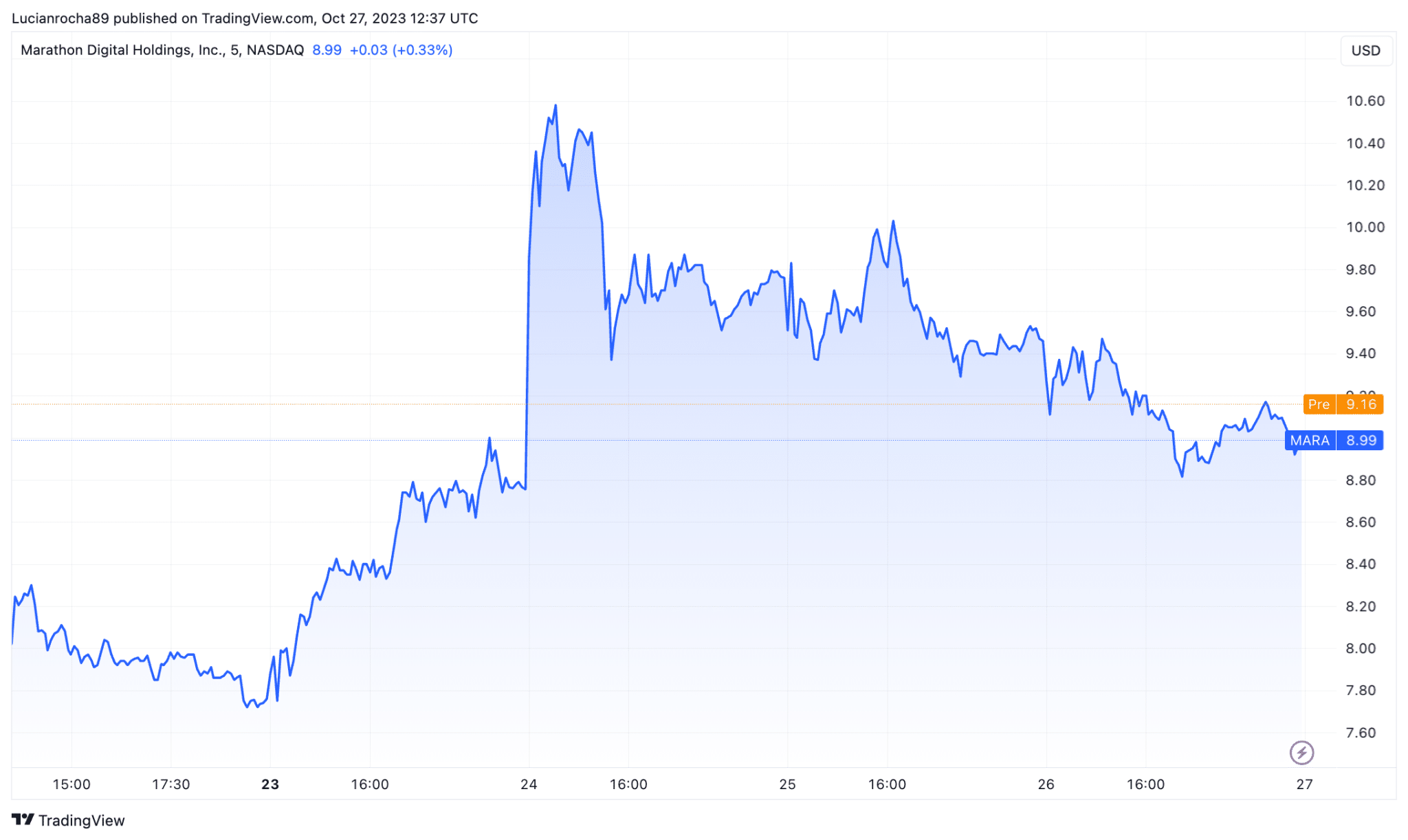The width and height of the screenshot is (1408, 840).
Task: Click the 27 date axis label
Action: pyautogui.click(x=1304, y=784)
